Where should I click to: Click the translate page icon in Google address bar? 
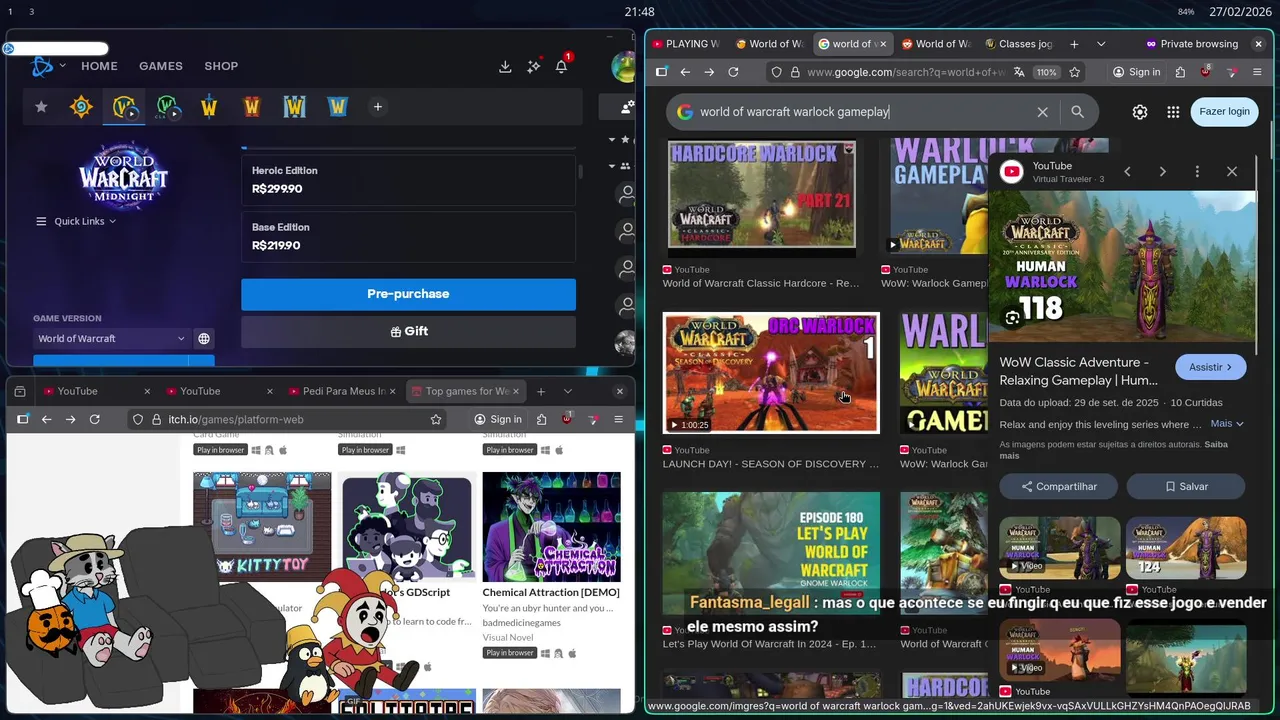coord(1019,72)
